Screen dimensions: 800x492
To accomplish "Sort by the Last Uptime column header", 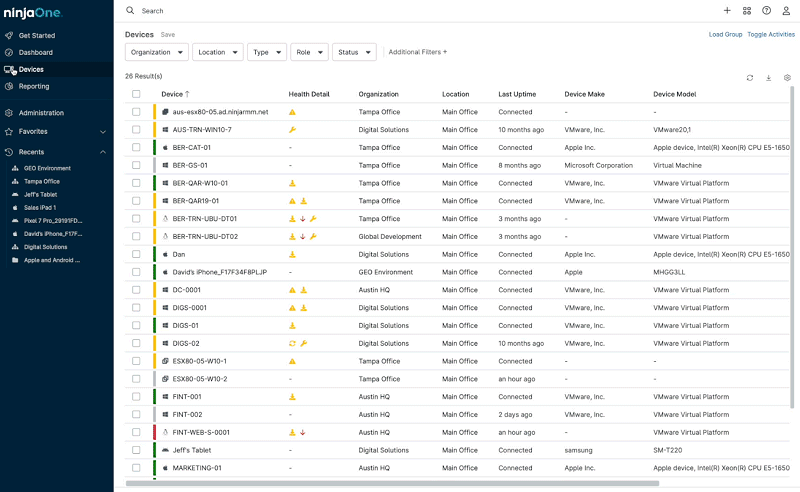I will click(517, 94).
